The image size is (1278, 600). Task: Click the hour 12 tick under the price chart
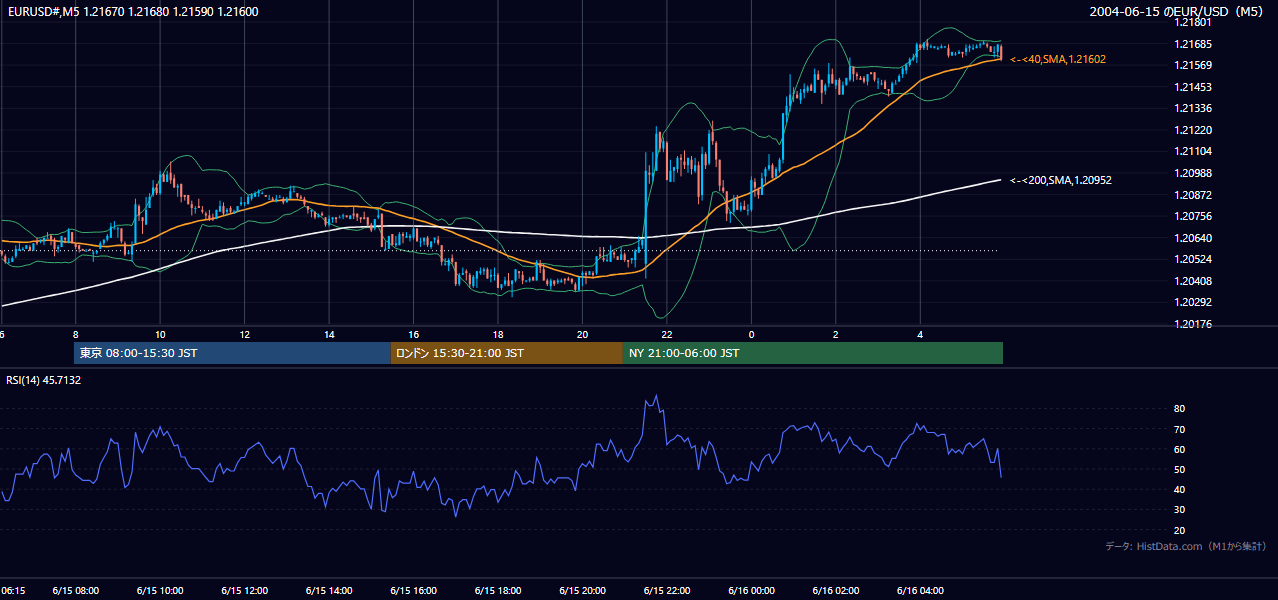pos(245,334)
